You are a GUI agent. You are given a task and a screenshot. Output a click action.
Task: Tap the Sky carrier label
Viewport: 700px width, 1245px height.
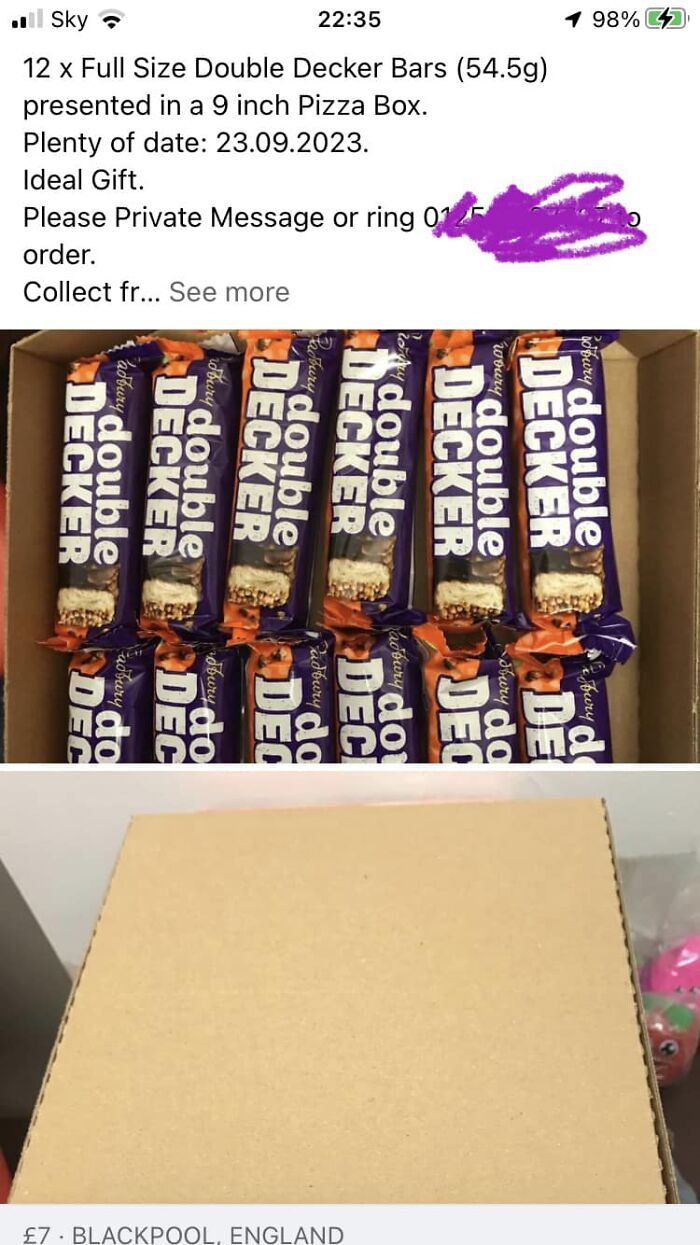[69, 19]
